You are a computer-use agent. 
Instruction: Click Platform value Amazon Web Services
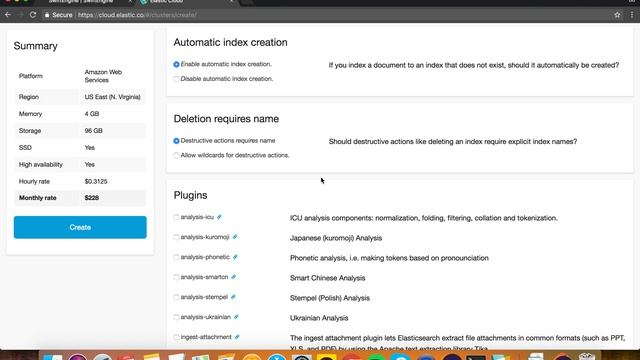(103, 76)
